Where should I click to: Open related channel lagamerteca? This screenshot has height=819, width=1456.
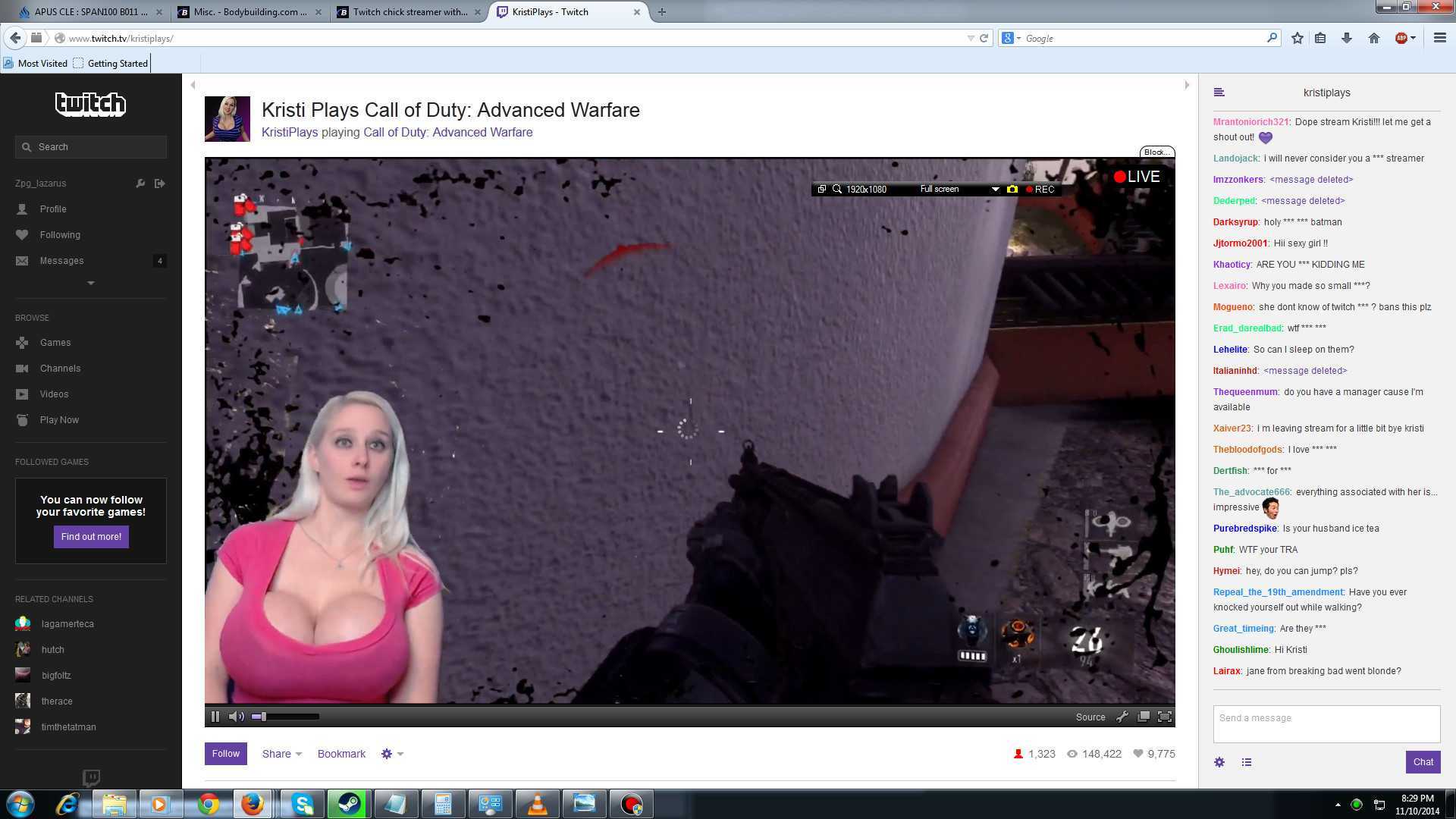point(67,624)
